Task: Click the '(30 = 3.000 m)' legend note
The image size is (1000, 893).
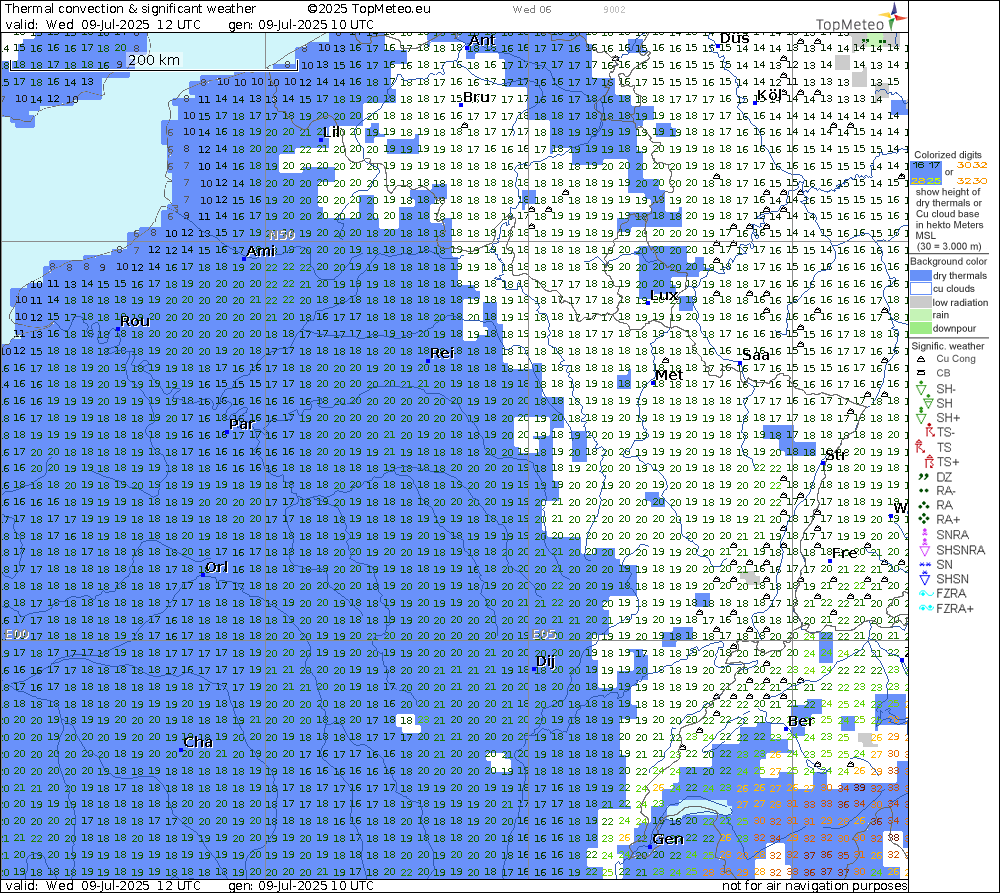Action: (949, 246)
